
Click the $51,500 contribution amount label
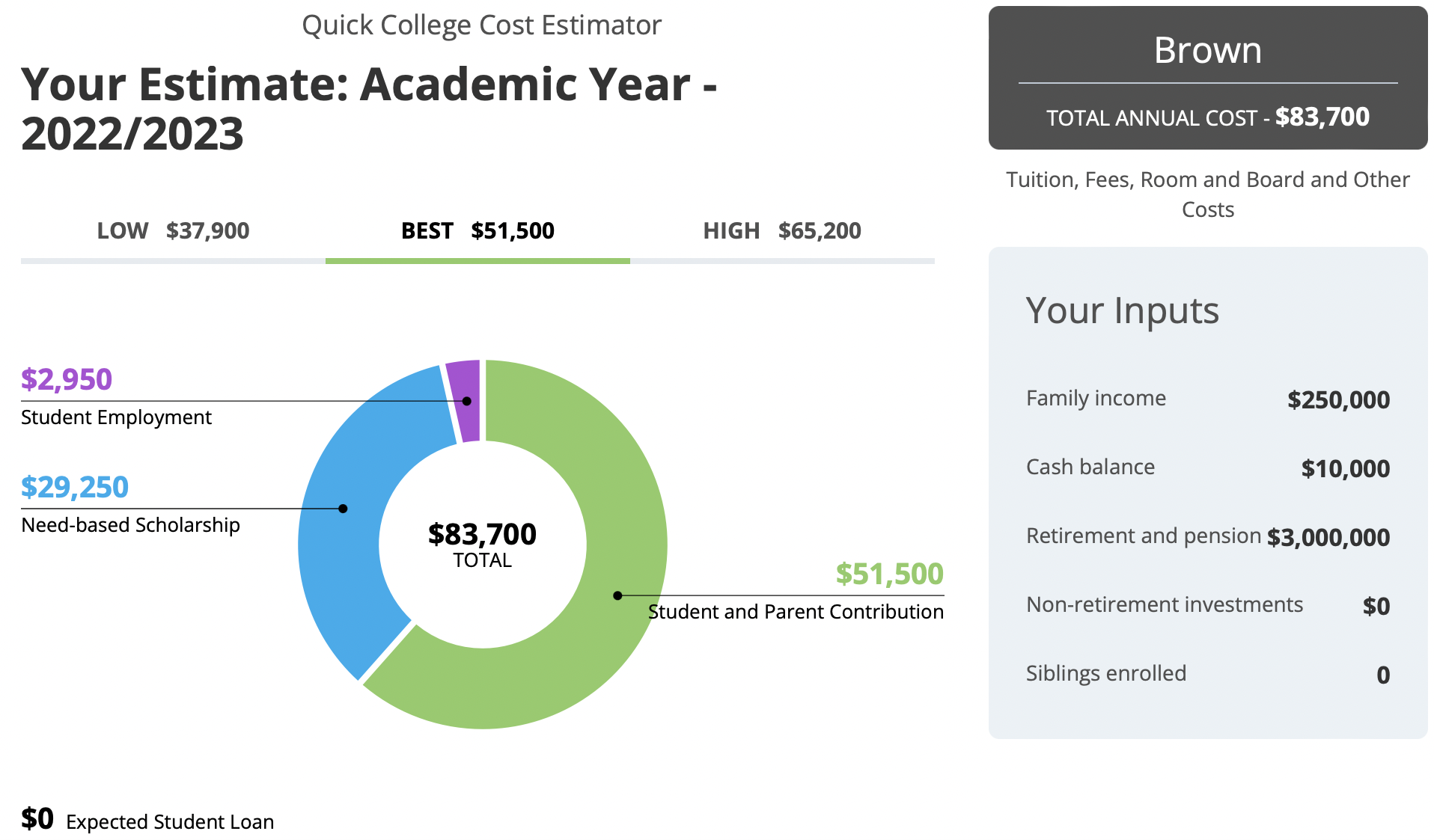coord(889,574)
